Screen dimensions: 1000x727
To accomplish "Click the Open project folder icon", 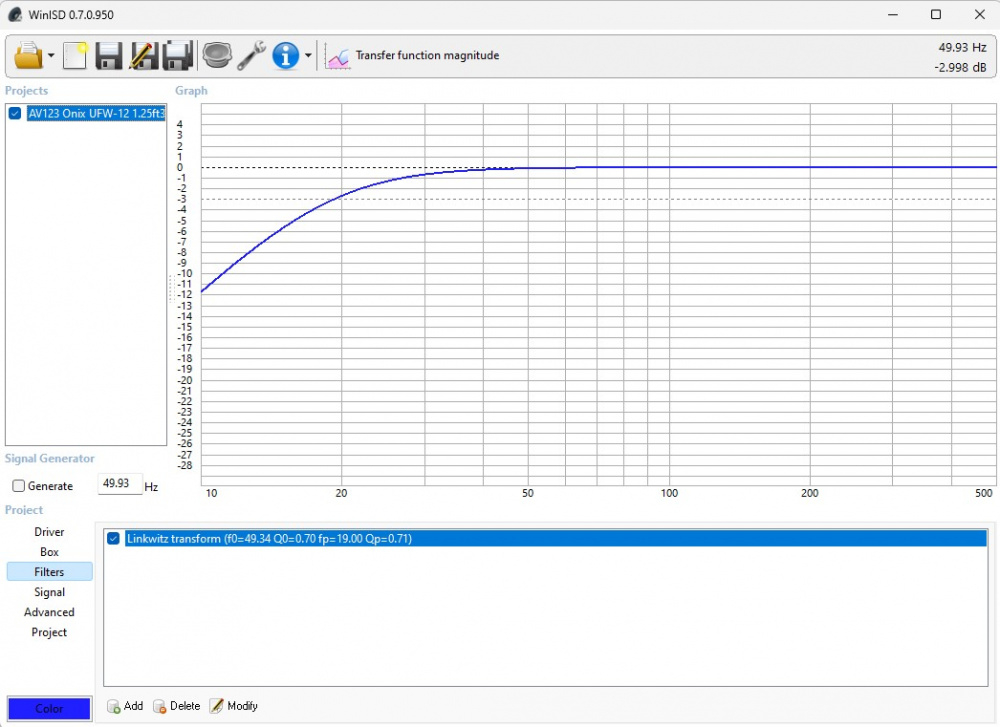I will click(28, 55).
